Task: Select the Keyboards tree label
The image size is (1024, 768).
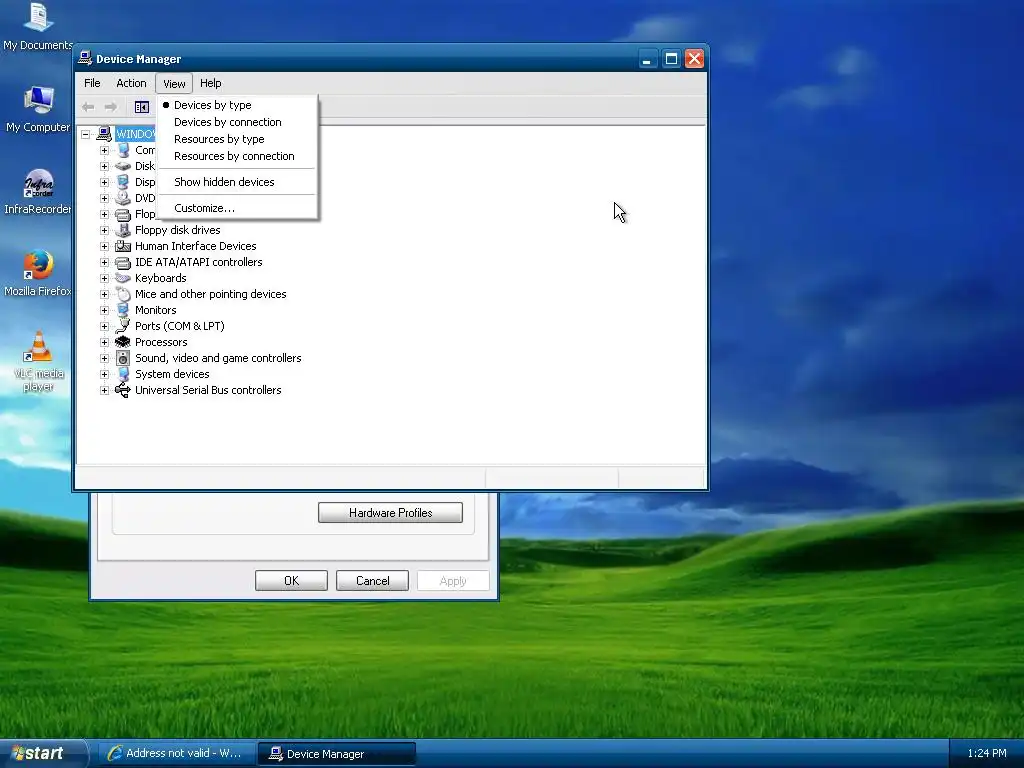Action: (161, 278)
